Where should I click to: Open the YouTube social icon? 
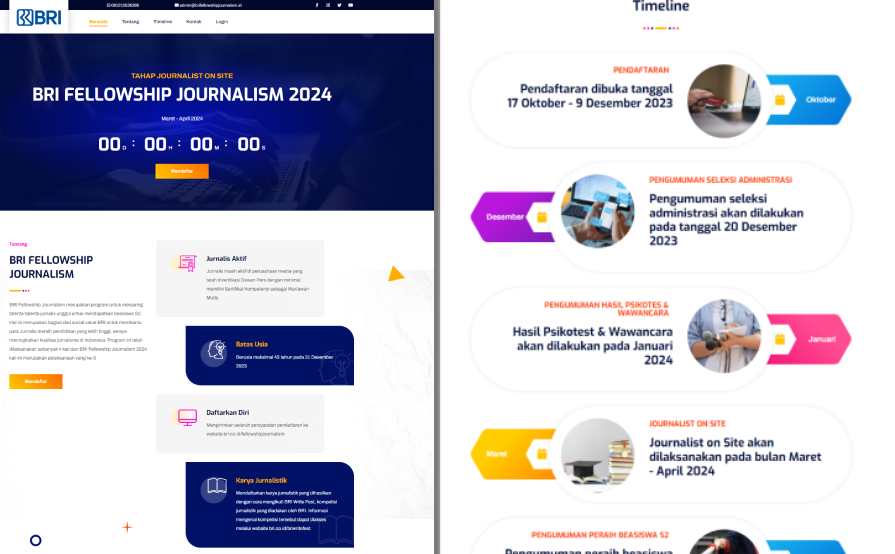351,5
